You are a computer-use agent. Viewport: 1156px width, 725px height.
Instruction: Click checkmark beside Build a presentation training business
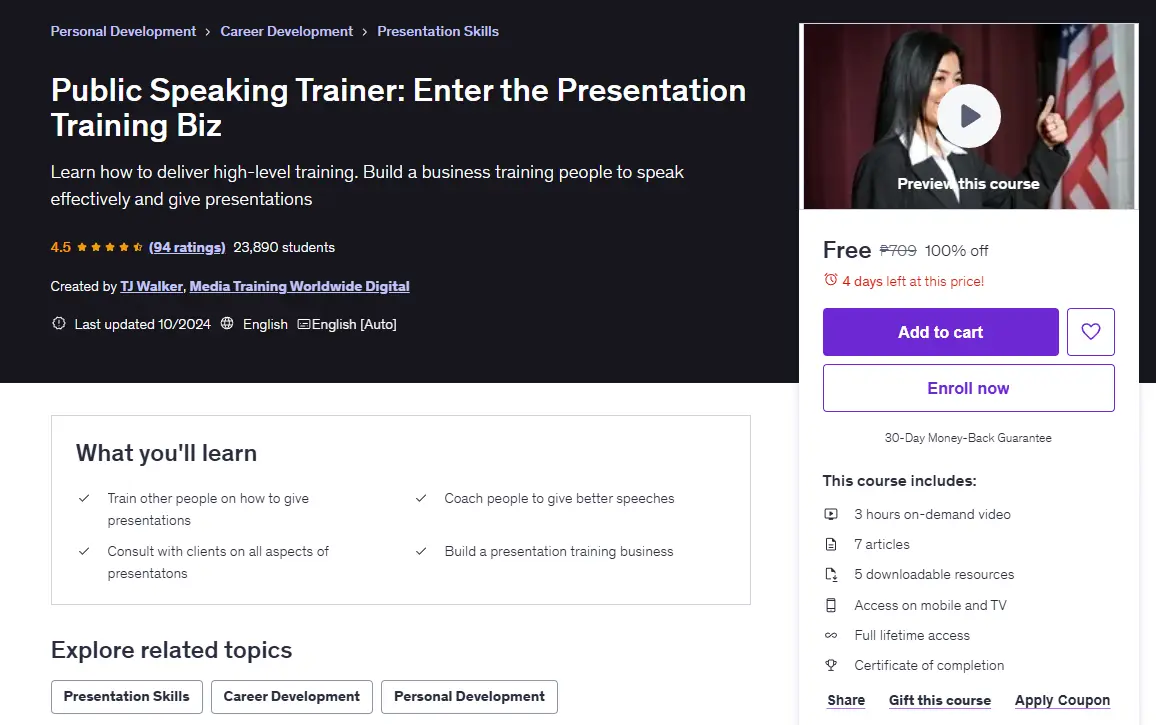(x=421, y=552)
